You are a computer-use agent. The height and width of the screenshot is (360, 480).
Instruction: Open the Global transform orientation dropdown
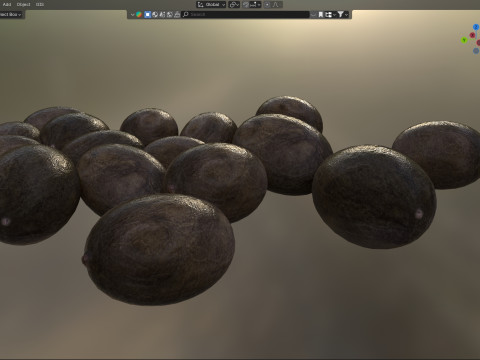211,4
